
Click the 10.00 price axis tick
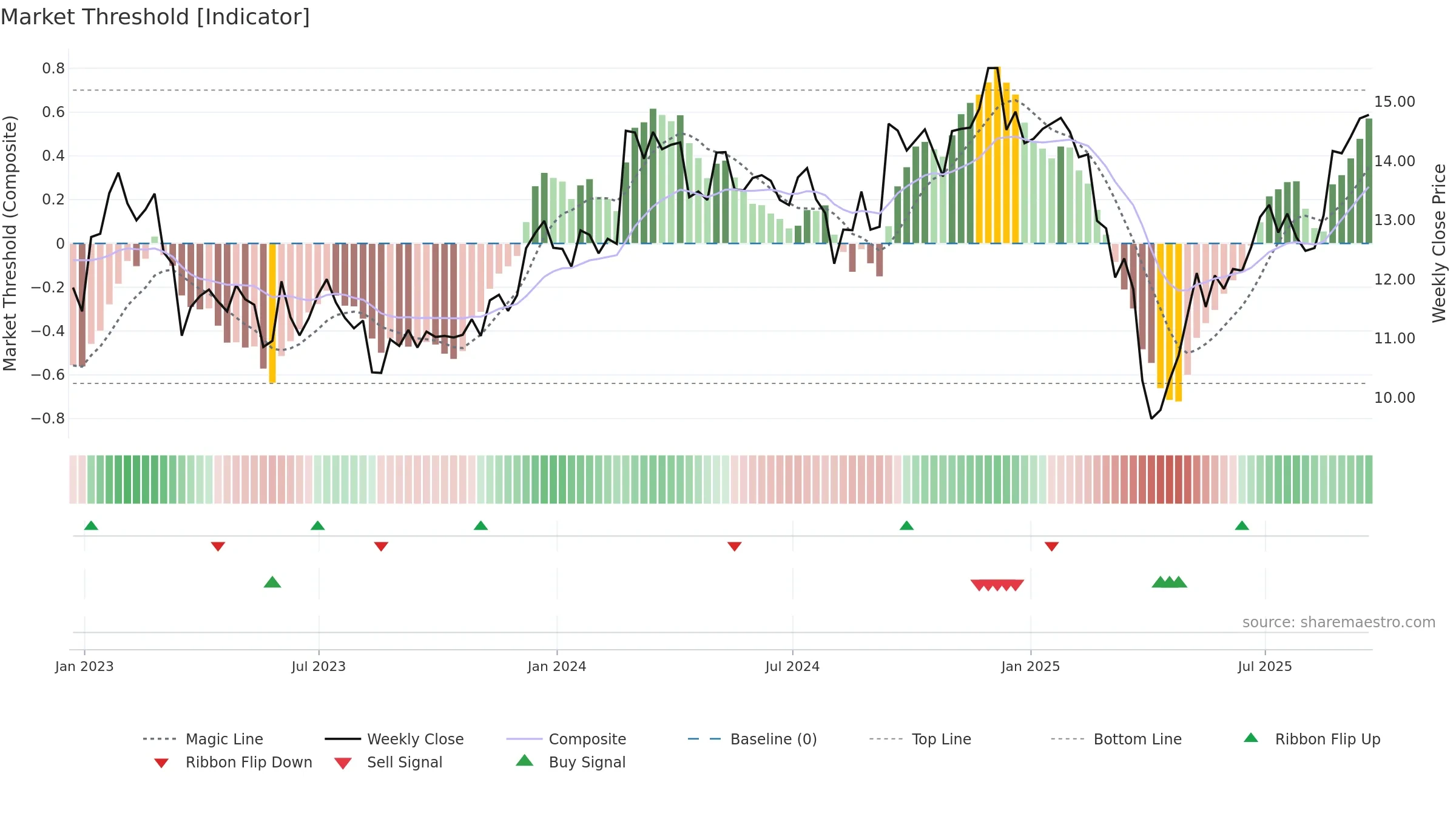(1395, 397)
